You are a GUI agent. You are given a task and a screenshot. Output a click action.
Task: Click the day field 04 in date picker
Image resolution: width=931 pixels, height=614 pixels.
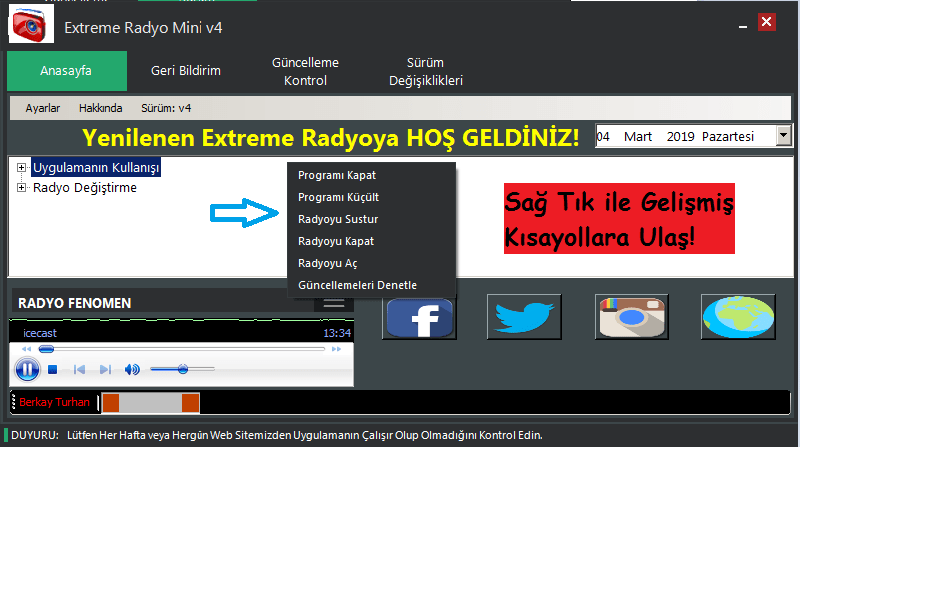pyautogui.click(x=603, y=137)
